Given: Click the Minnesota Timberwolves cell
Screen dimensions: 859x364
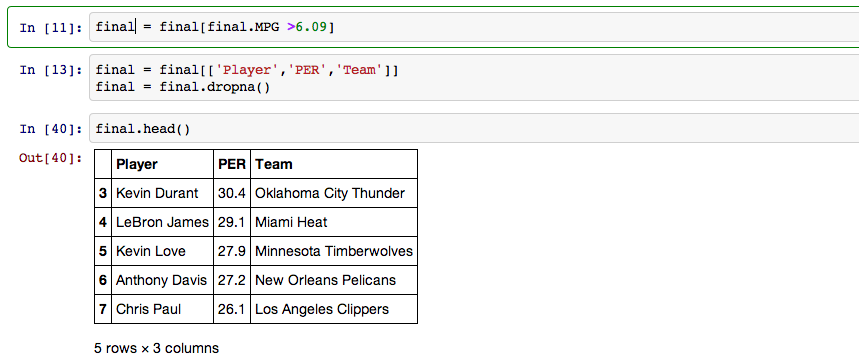Looking at the screenshot, I should [x=334, y=251].
